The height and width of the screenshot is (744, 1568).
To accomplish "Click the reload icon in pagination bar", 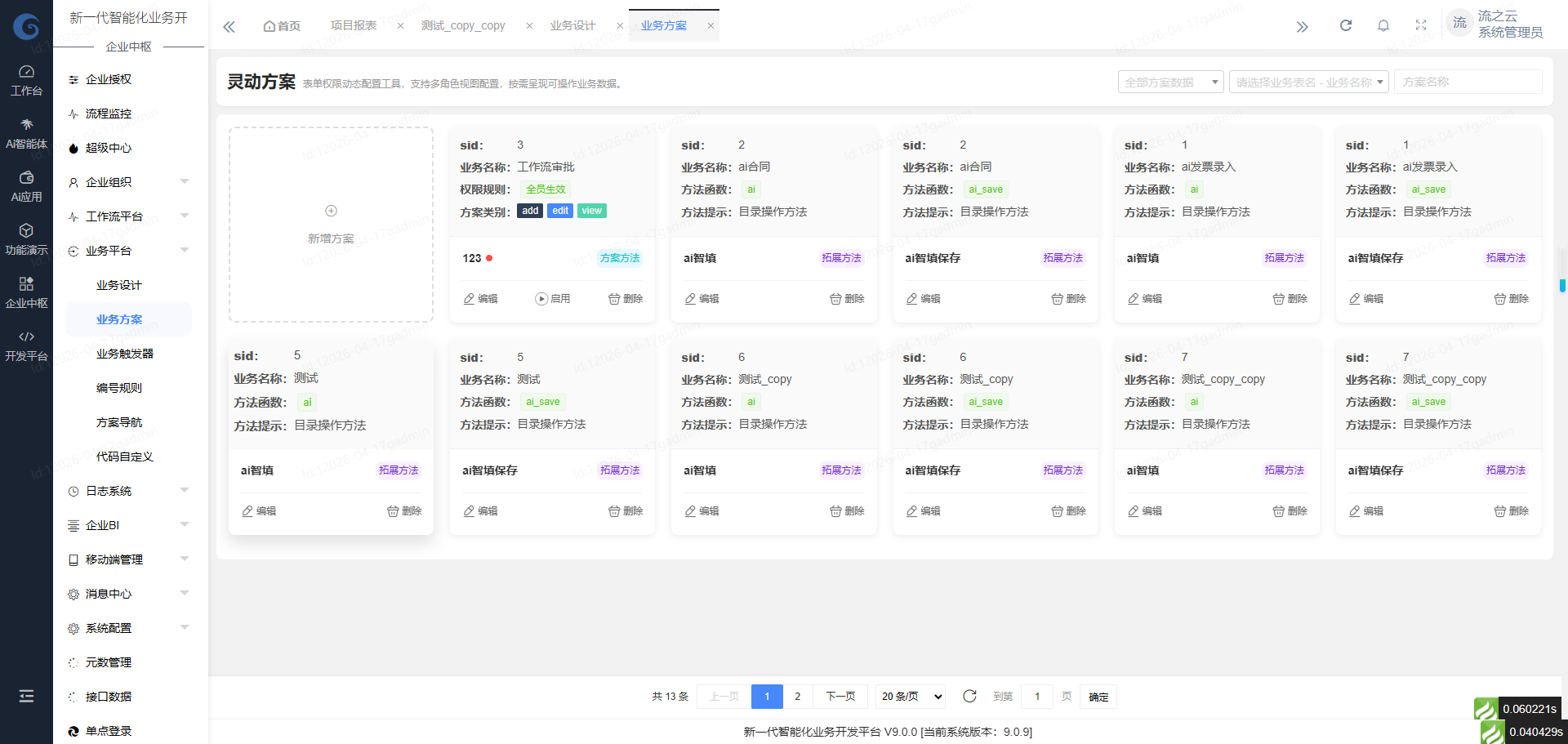I will pos(969,696).
